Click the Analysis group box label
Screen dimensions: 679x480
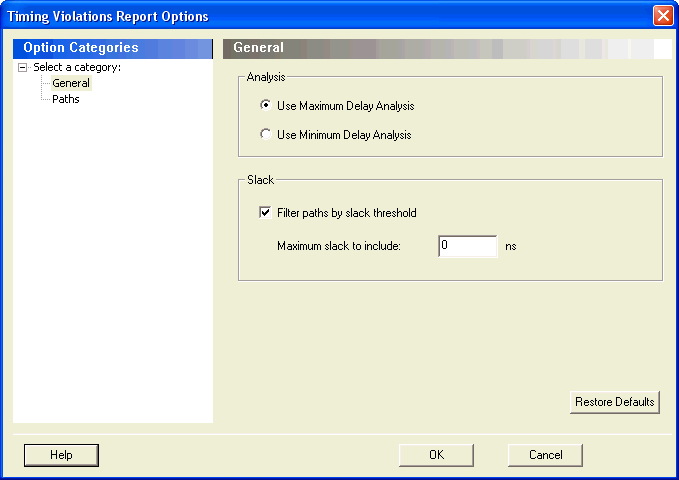tap(266, 77)
